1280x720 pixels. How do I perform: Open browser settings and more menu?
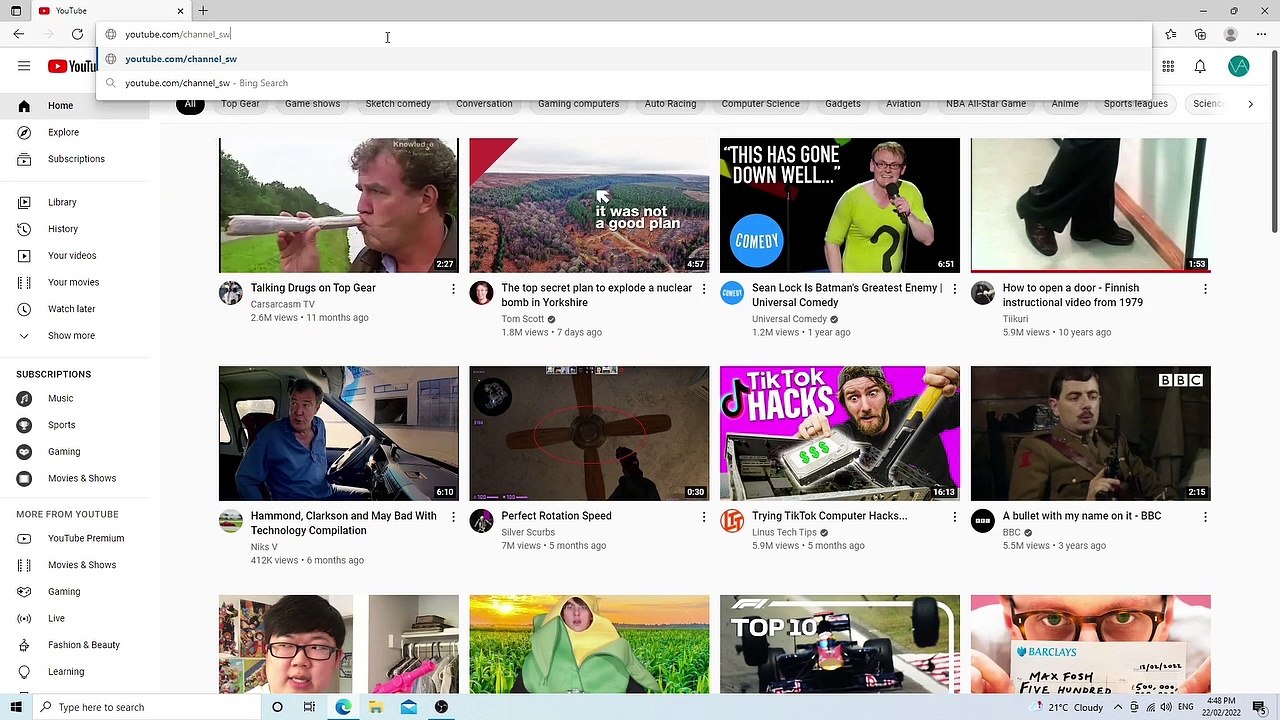point(1261,34)
